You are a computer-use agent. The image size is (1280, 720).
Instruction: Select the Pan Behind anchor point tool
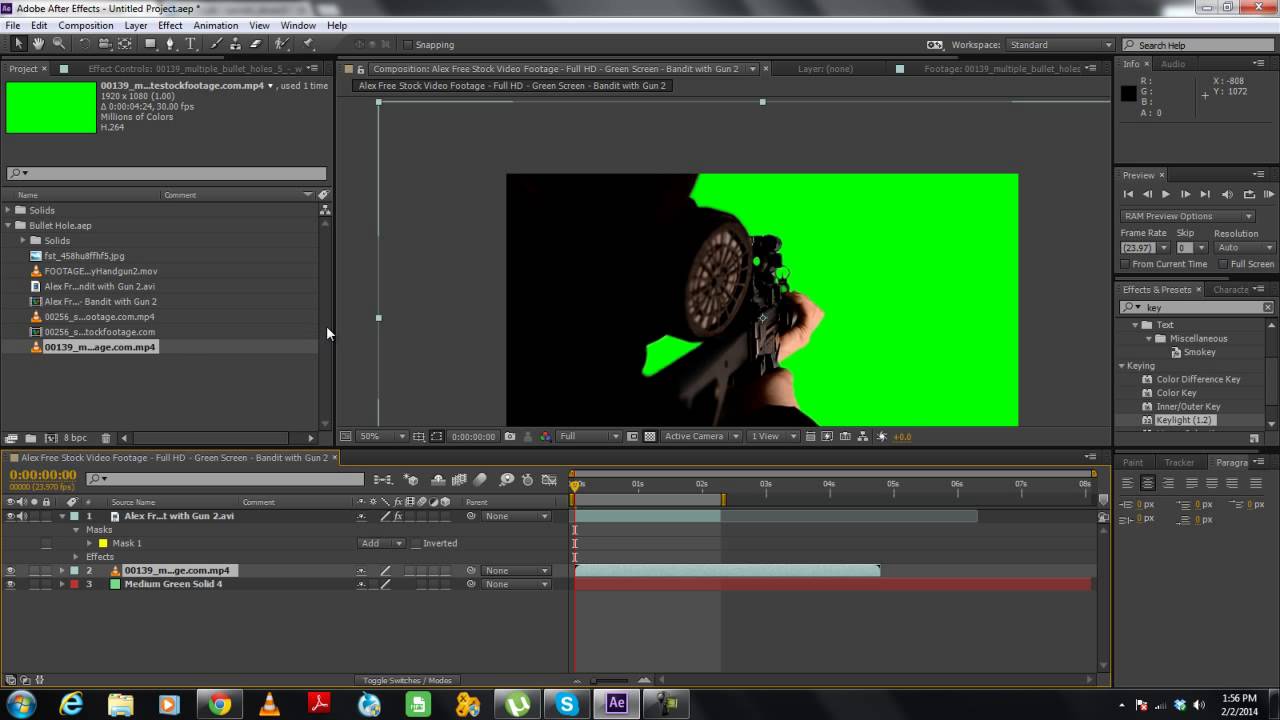[125, 44]
